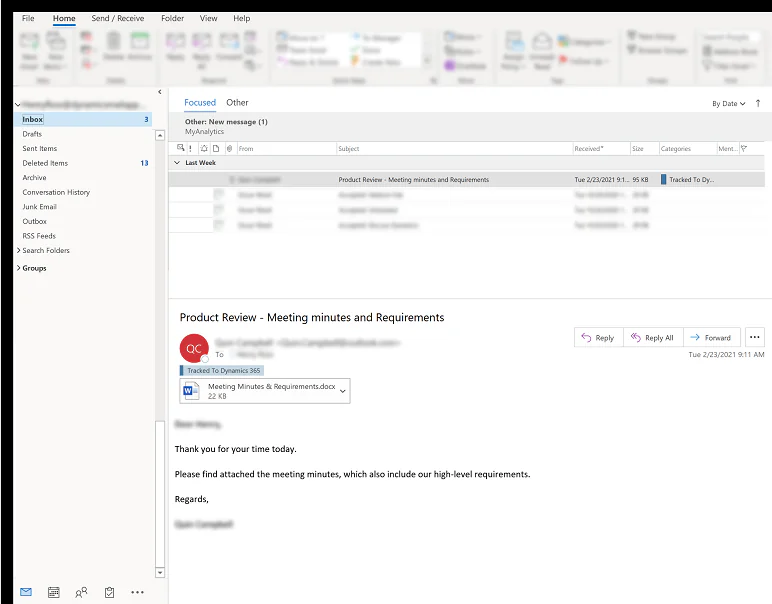Viewport: 772px width, 604px height.
Task: Click the folder pane scroll up arrow
Action: point(160,135)
